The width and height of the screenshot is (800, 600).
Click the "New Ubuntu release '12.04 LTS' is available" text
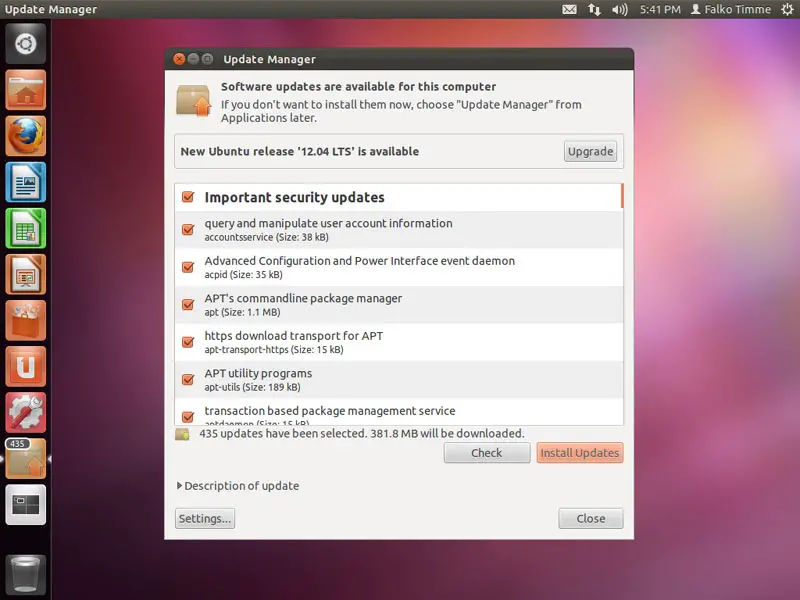[299, 152]
